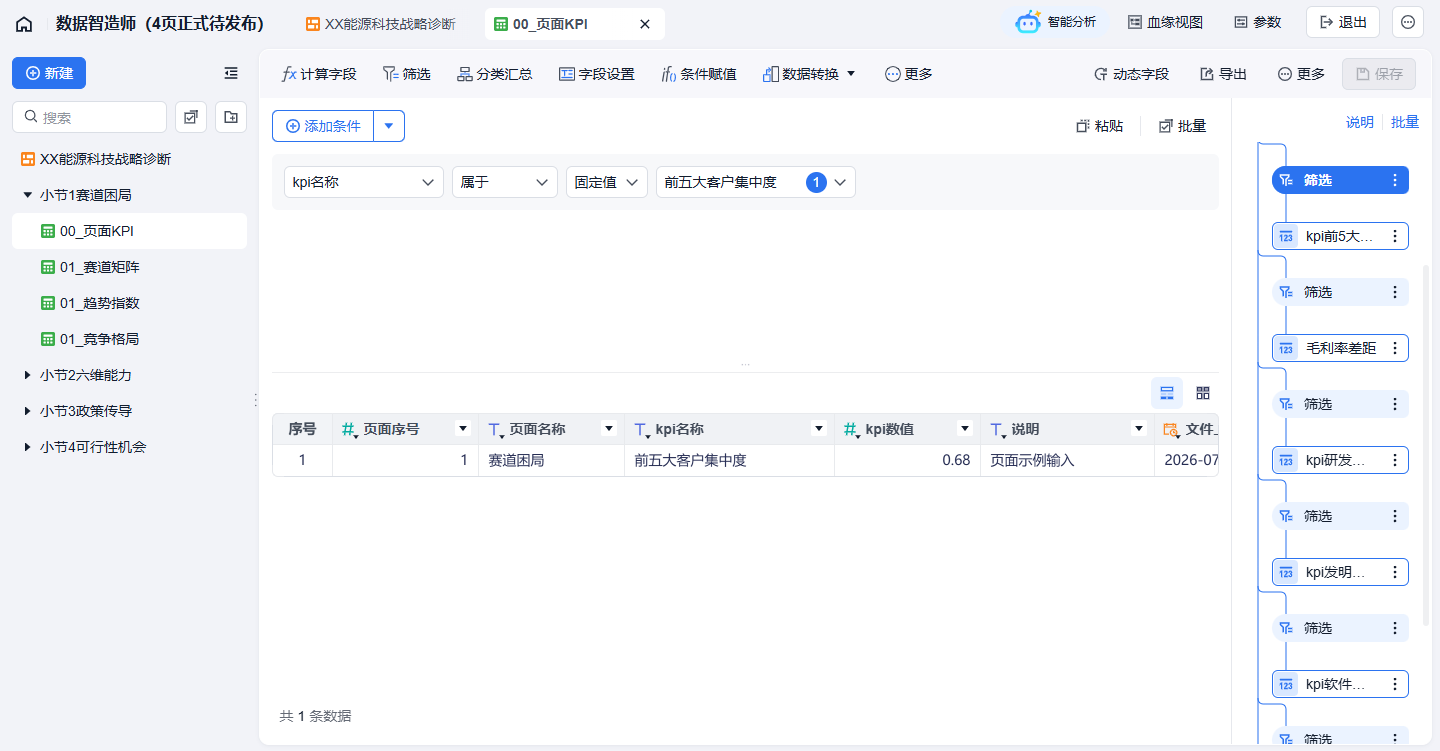Click the 添加条件 button

[x=323, y=126]
